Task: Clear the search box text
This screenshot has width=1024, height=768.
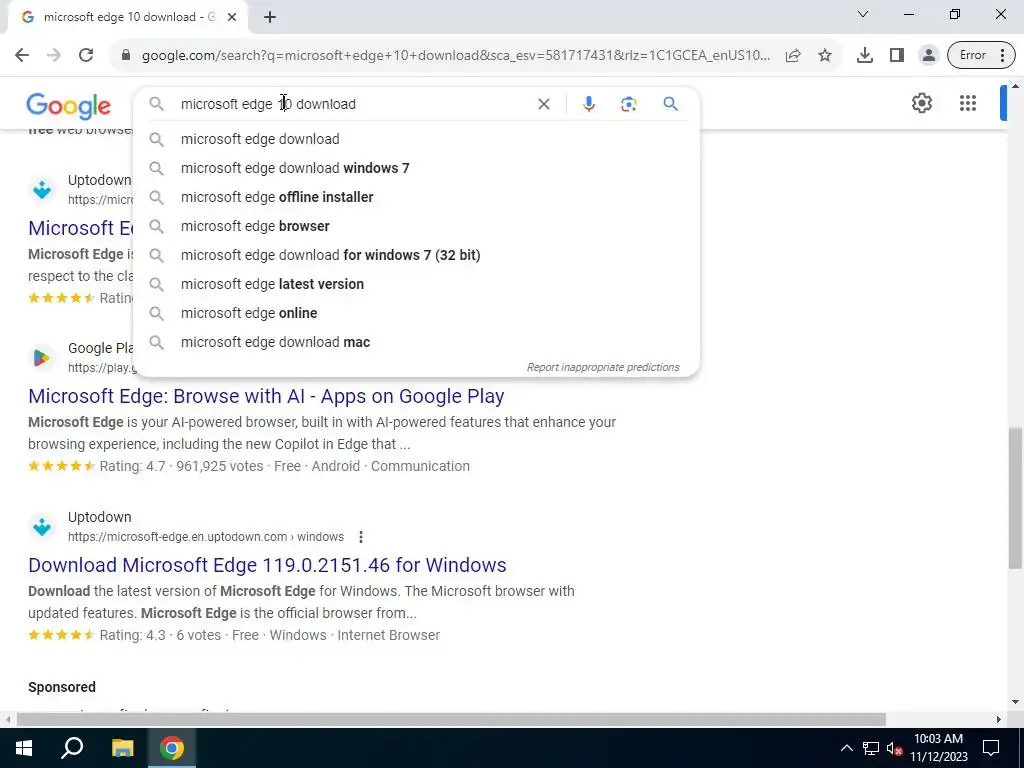Action: (543, 104)
